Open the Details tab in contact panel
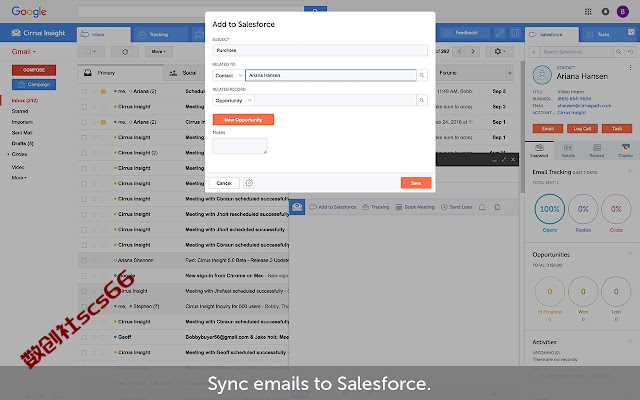The width and height of the screenshot is (640, 400). tap(568, 150)
